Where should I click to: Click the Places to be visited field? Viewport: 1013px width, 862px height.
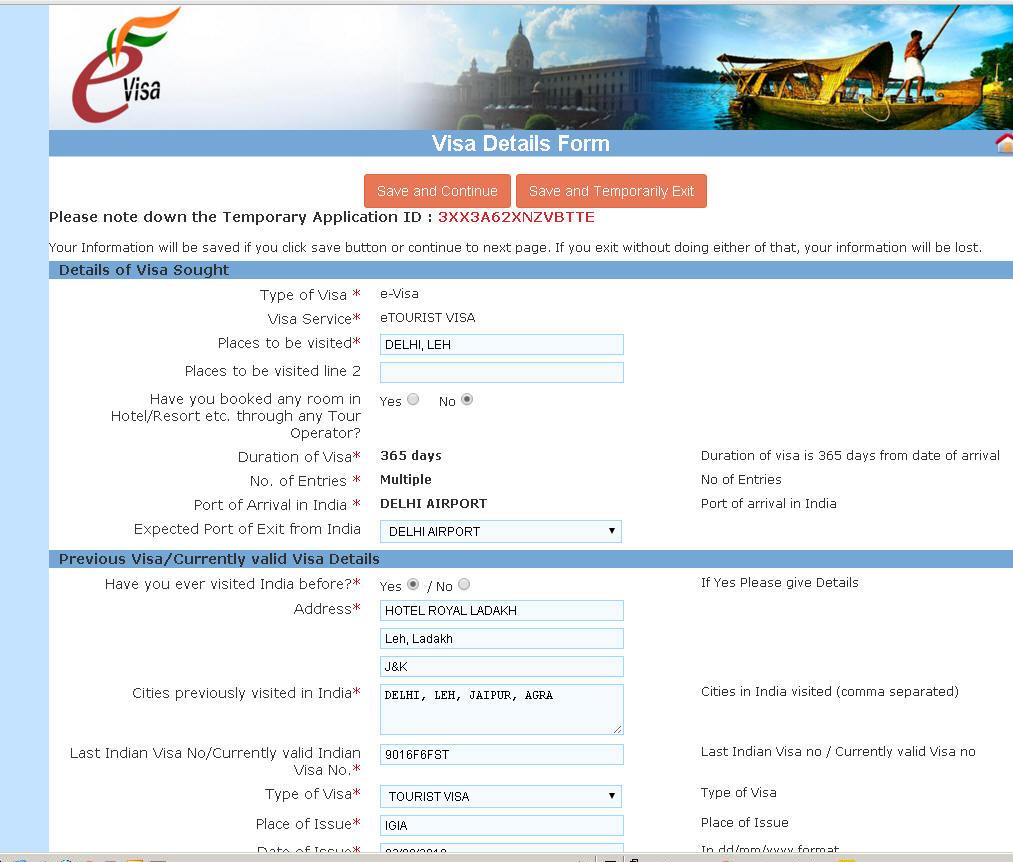pos(501,345)
